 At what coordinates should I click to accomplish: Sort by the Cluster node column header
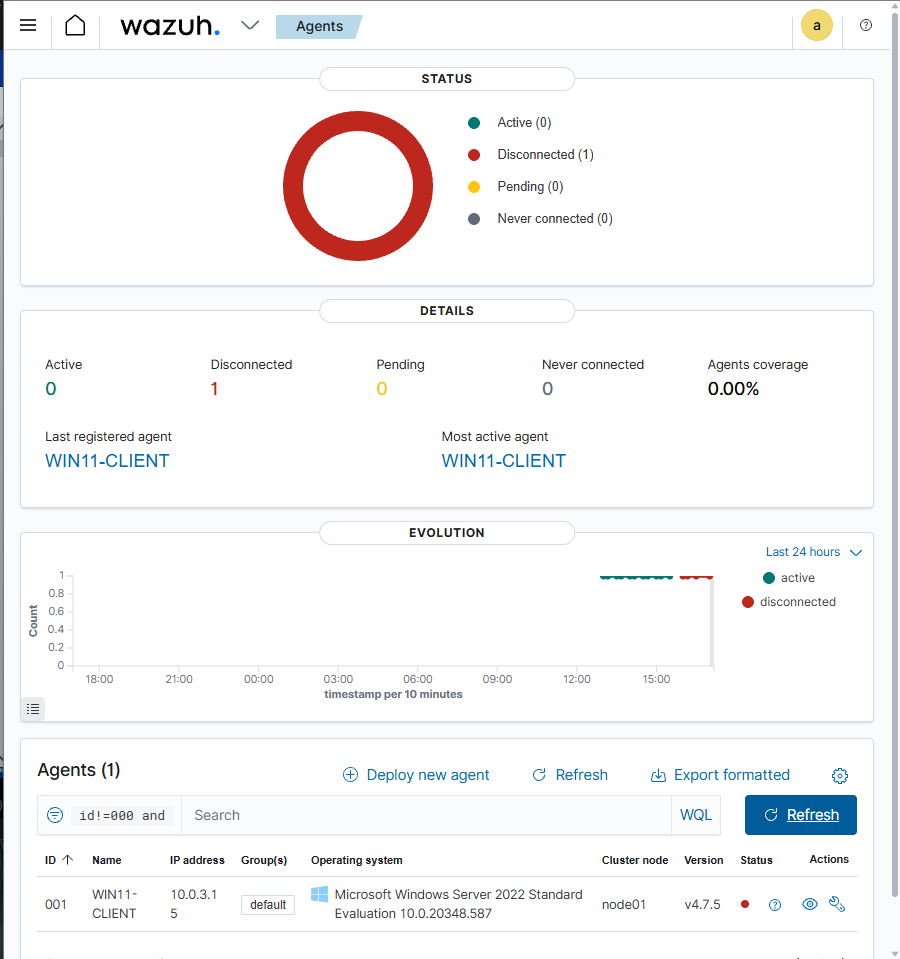coord(635,860)
